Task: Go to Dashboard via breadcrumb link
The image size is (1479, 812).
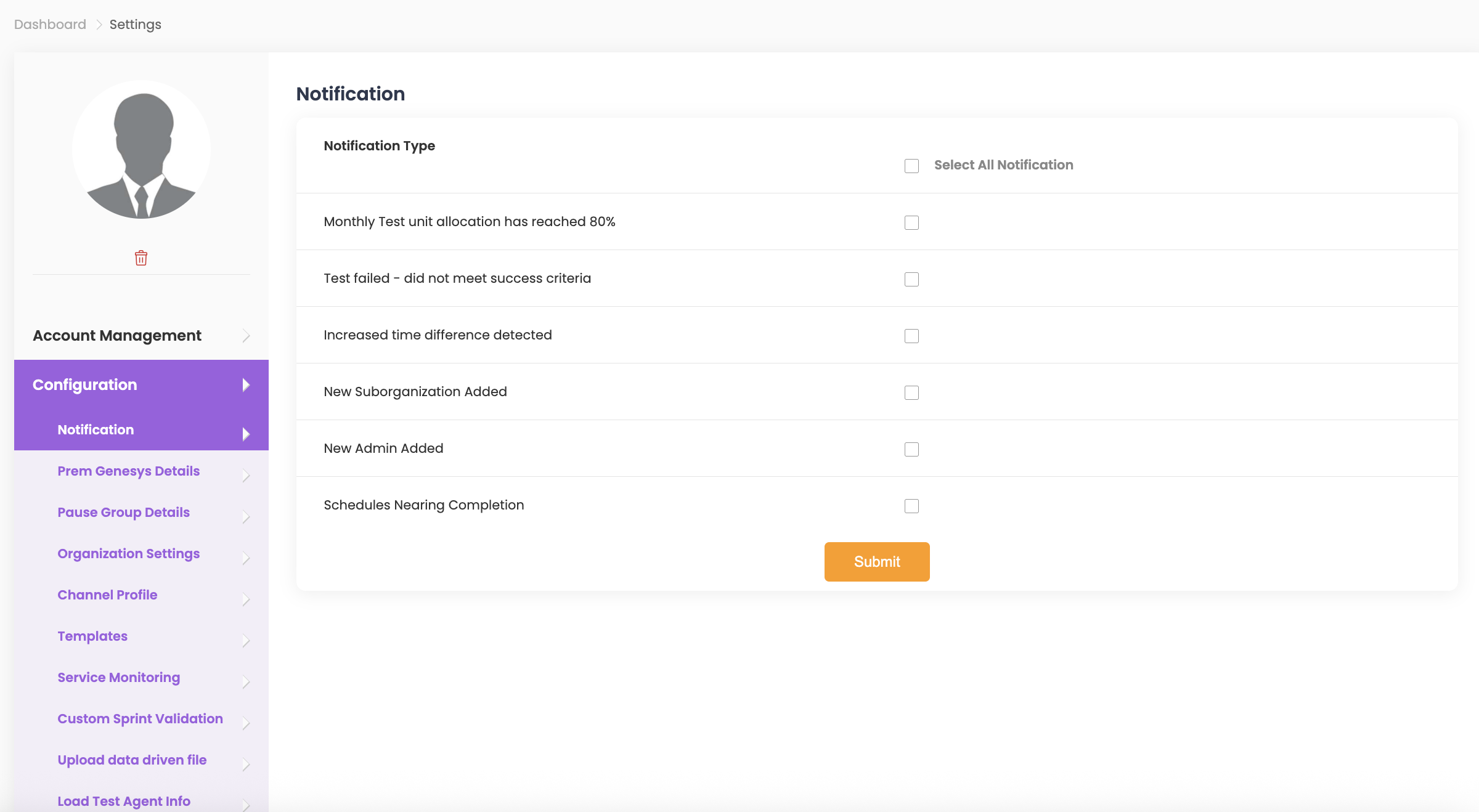Action: click(x=50, y=25)
